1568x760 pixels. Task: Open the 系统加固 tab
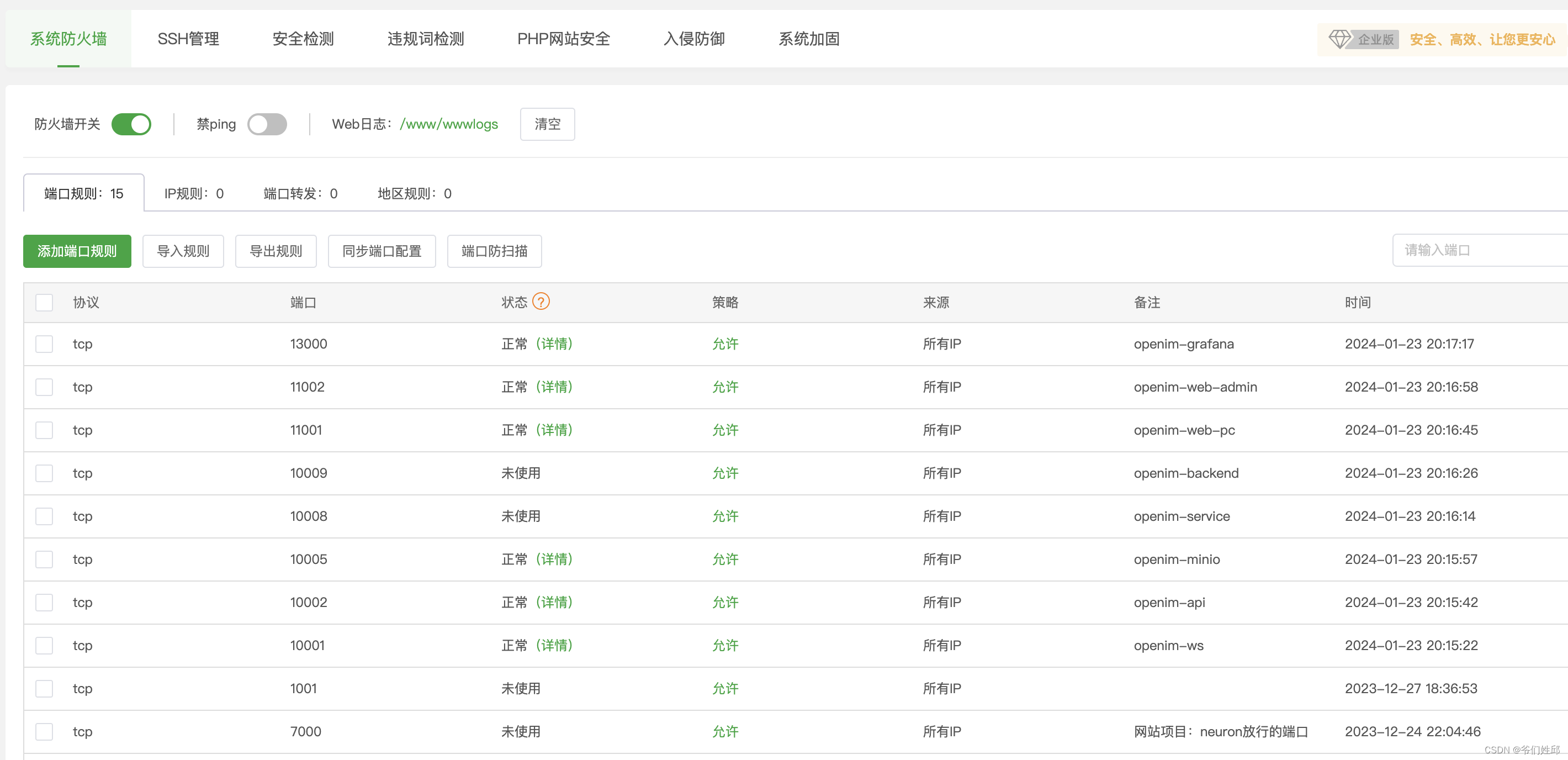point(808,39)
